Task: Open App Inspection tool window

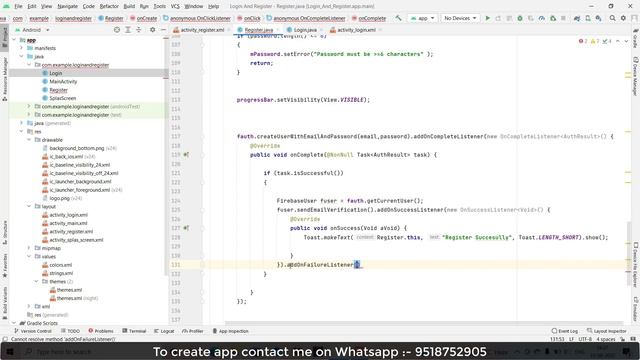Action: pos(230,331)
